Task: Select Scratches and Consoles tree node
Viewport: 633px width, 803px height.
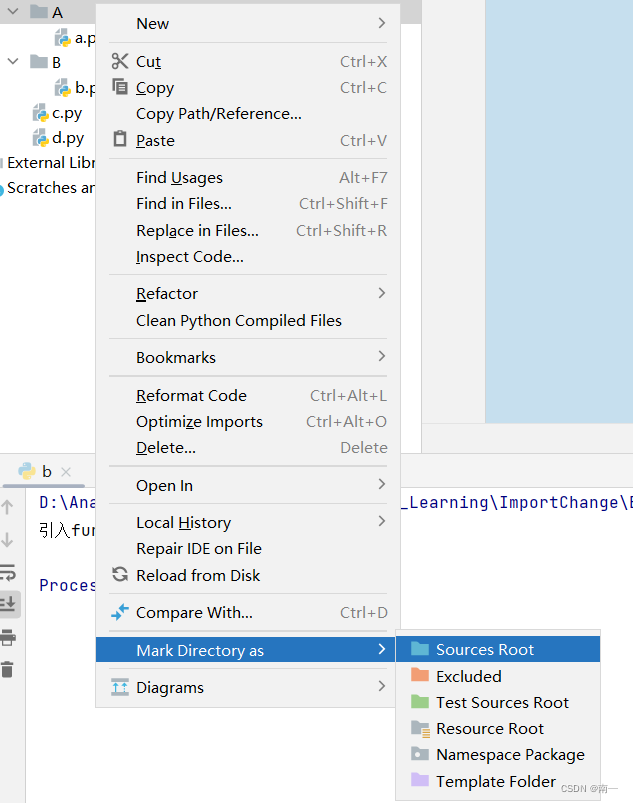Action: 51,188
